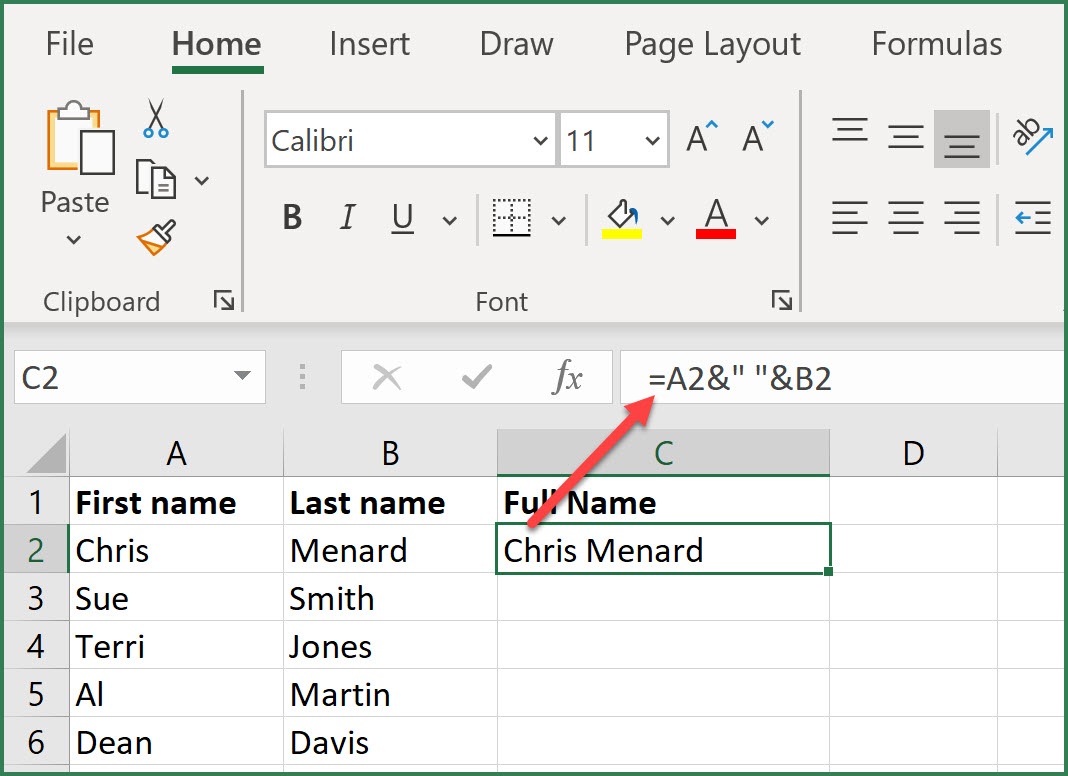Increase font size with larger A icon
The width and height of the screenshot is (1068, 776).
click(702, 138)
